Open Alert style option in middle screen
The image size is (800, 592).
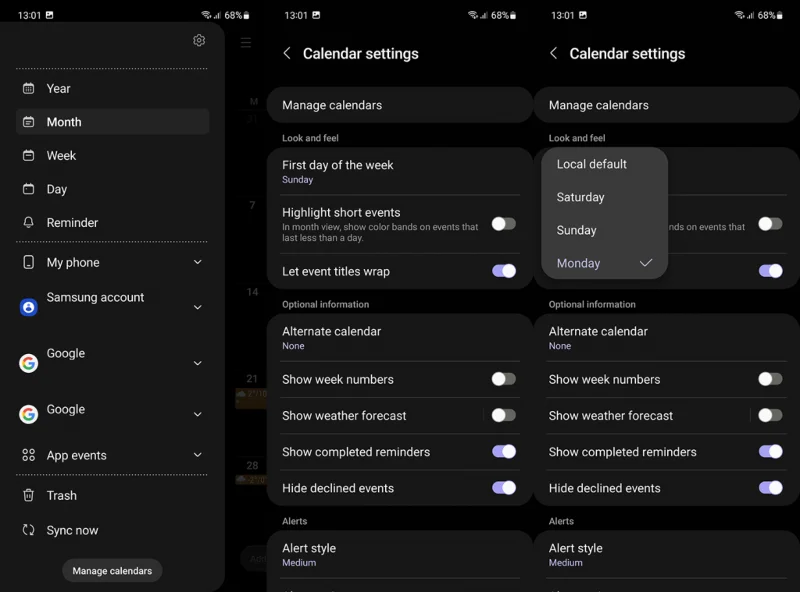[x=399, y=555]
